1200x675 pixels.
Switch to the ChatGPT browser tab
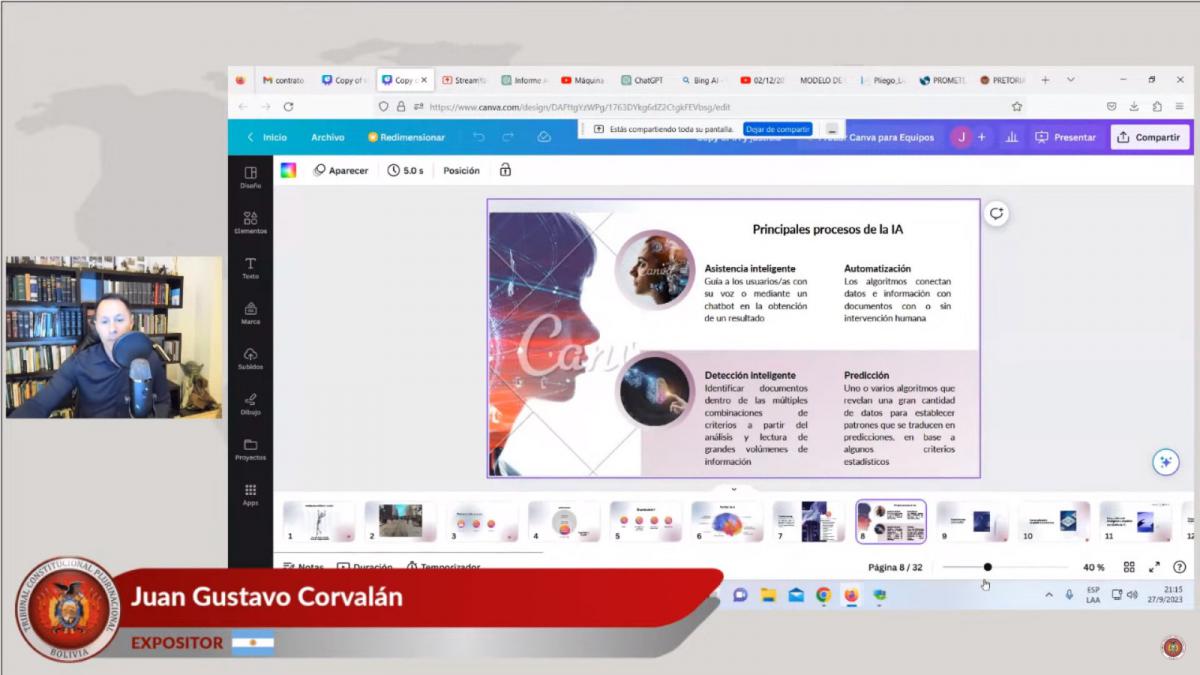(642, 80)
